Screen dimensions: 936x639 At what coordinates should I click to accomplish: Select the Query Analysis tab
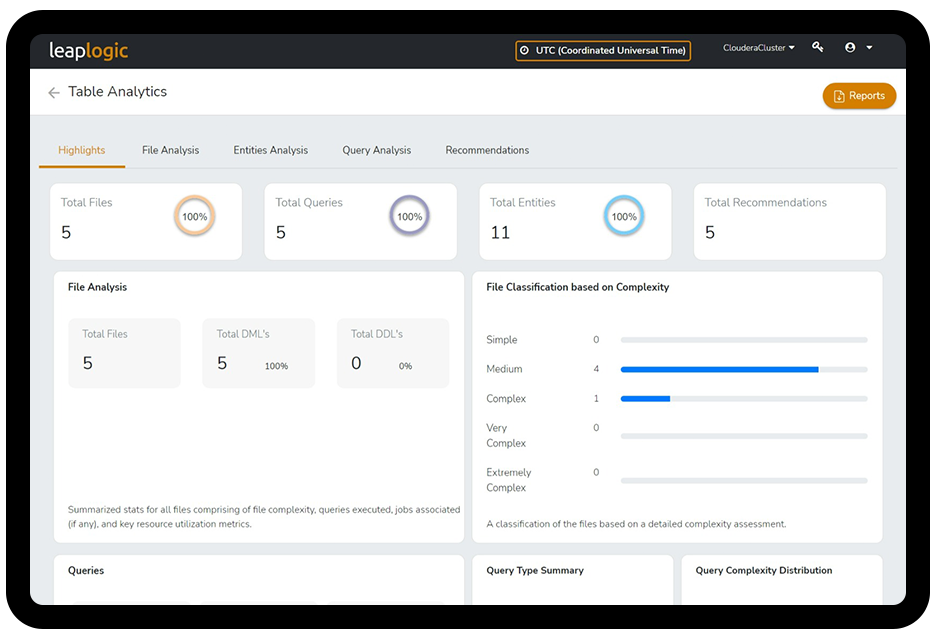pyautogui.click(x=376, y=150)
